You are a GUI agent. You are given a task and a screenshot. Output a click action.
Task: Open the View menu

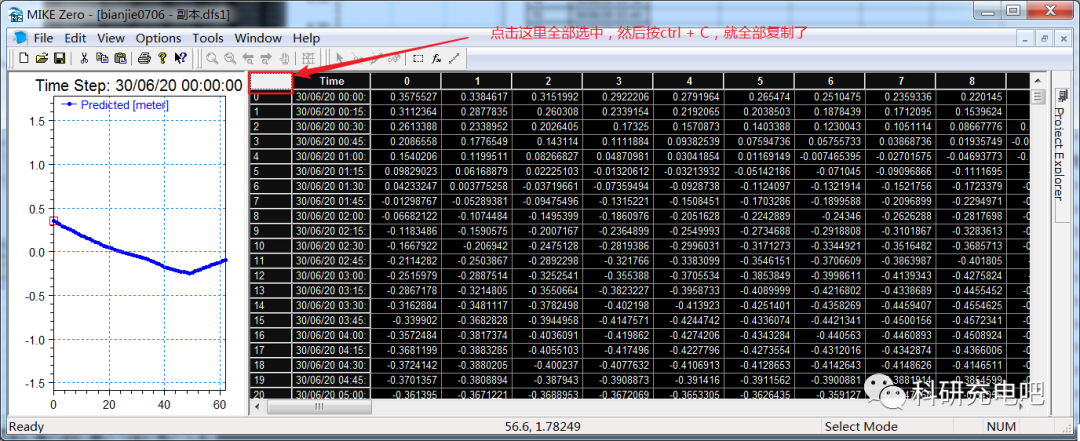point(111,38)
